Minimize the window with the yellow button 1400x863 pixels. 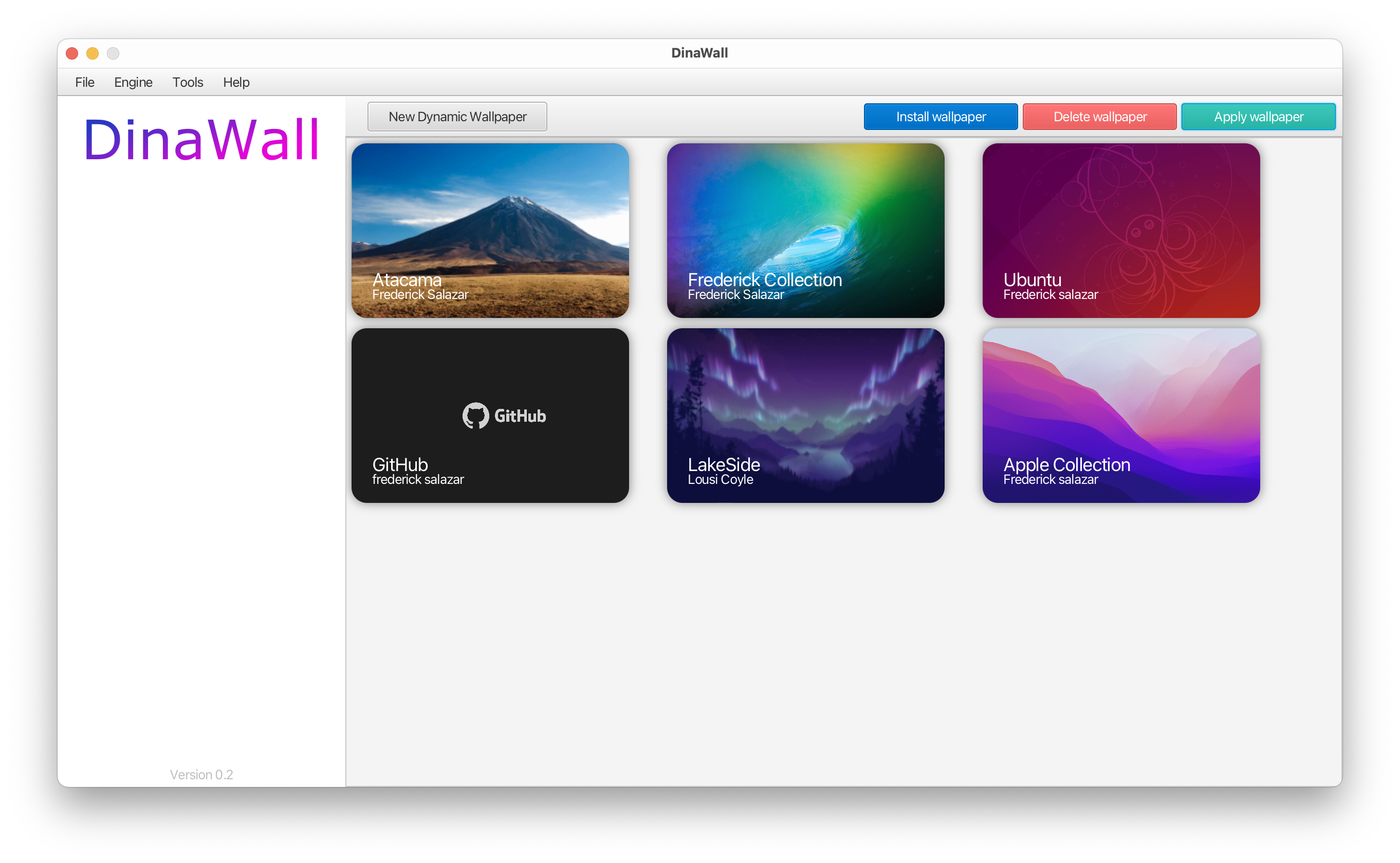93,53
